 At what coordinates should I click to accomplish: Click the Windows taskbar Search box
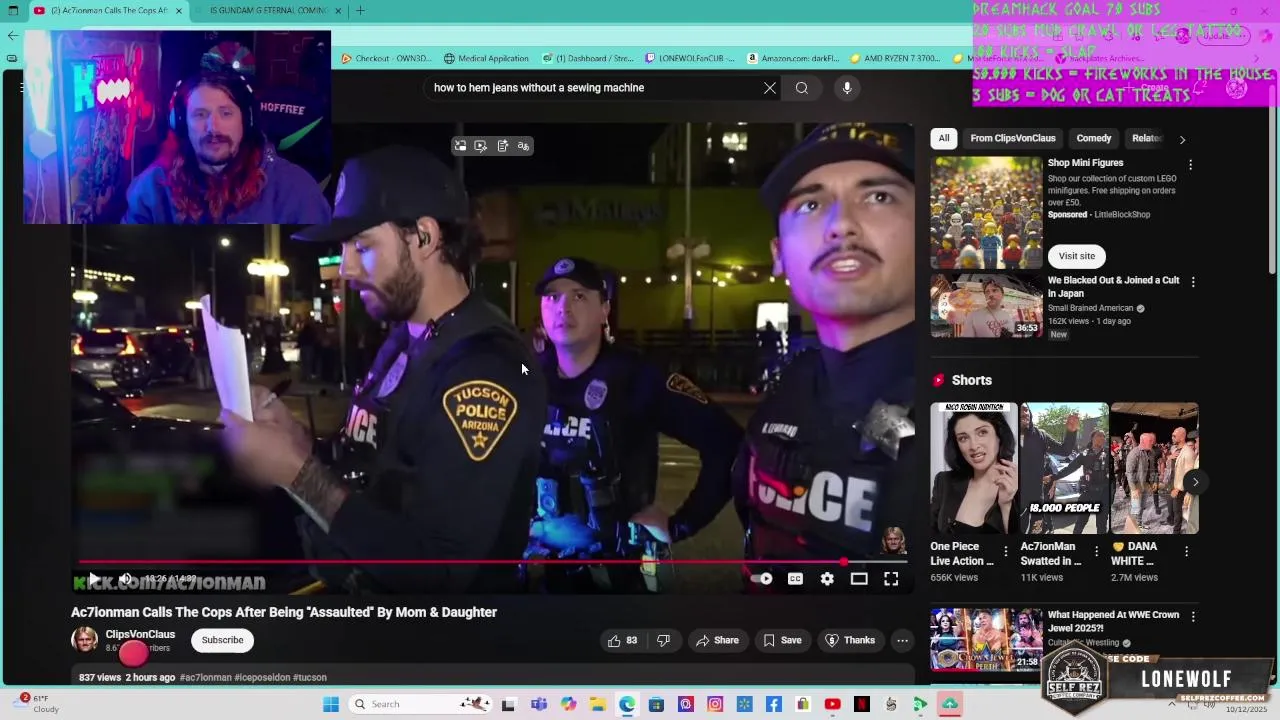point(420,704)
